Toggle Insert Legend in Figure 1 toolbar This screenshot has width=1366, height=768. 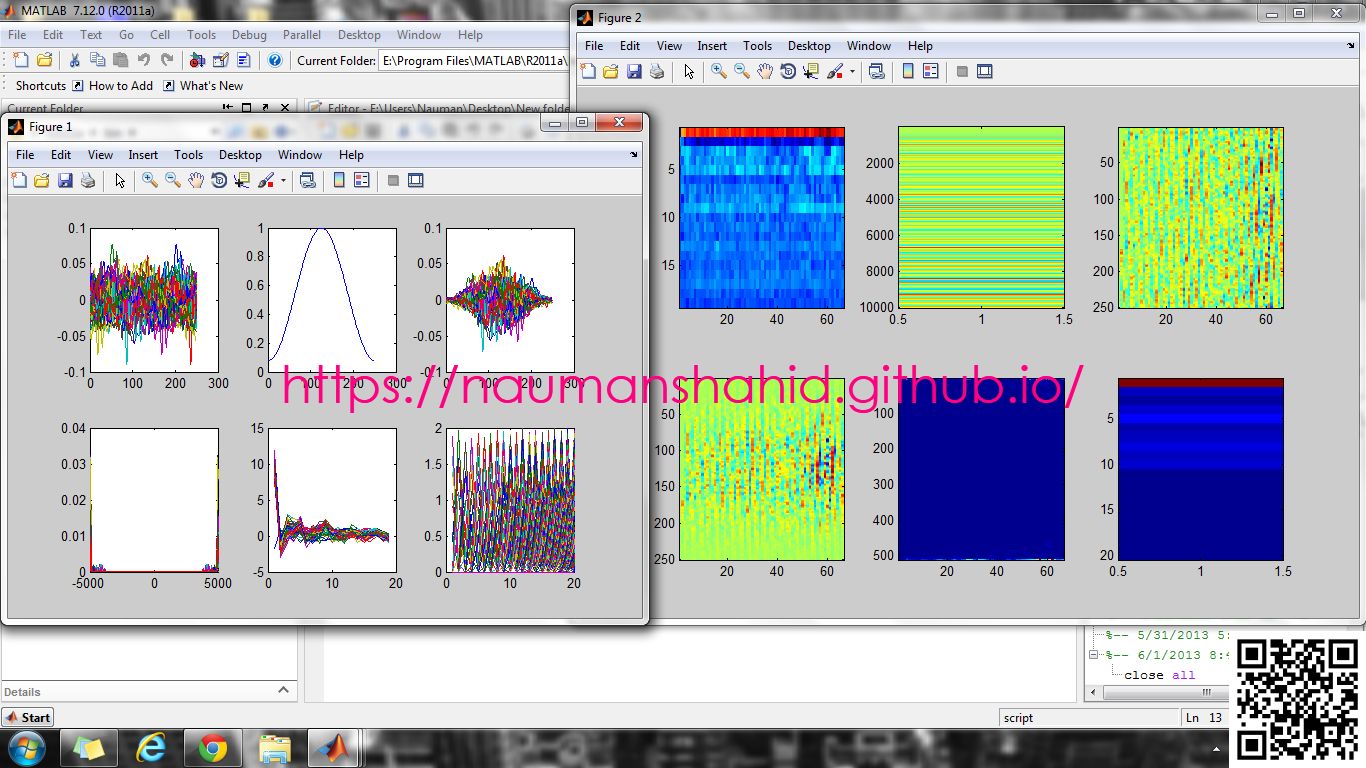[362, 180]
